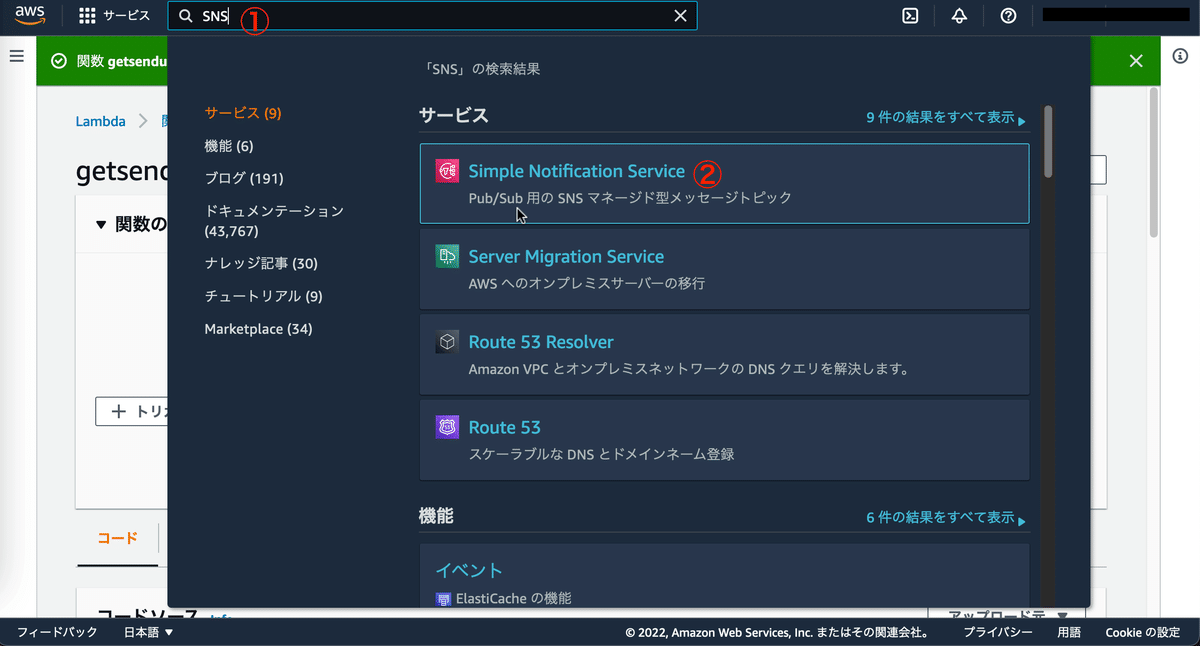Dismiss the green success banner

click(x=1136, y=61)
